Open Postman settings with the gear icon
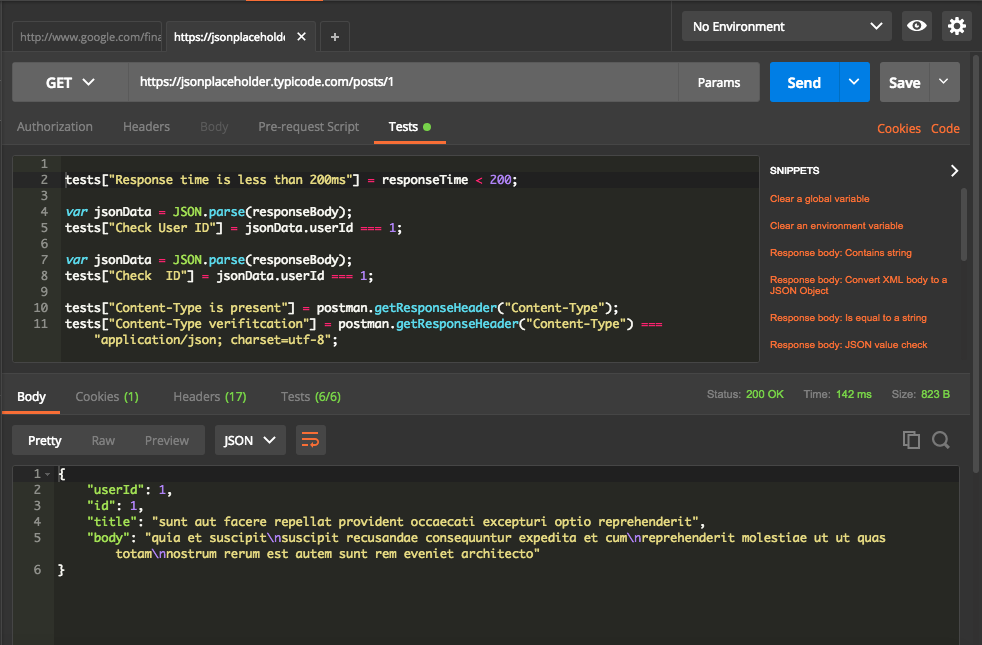The width and height of the screenshot is (982, 645). (x=956, y=26)
